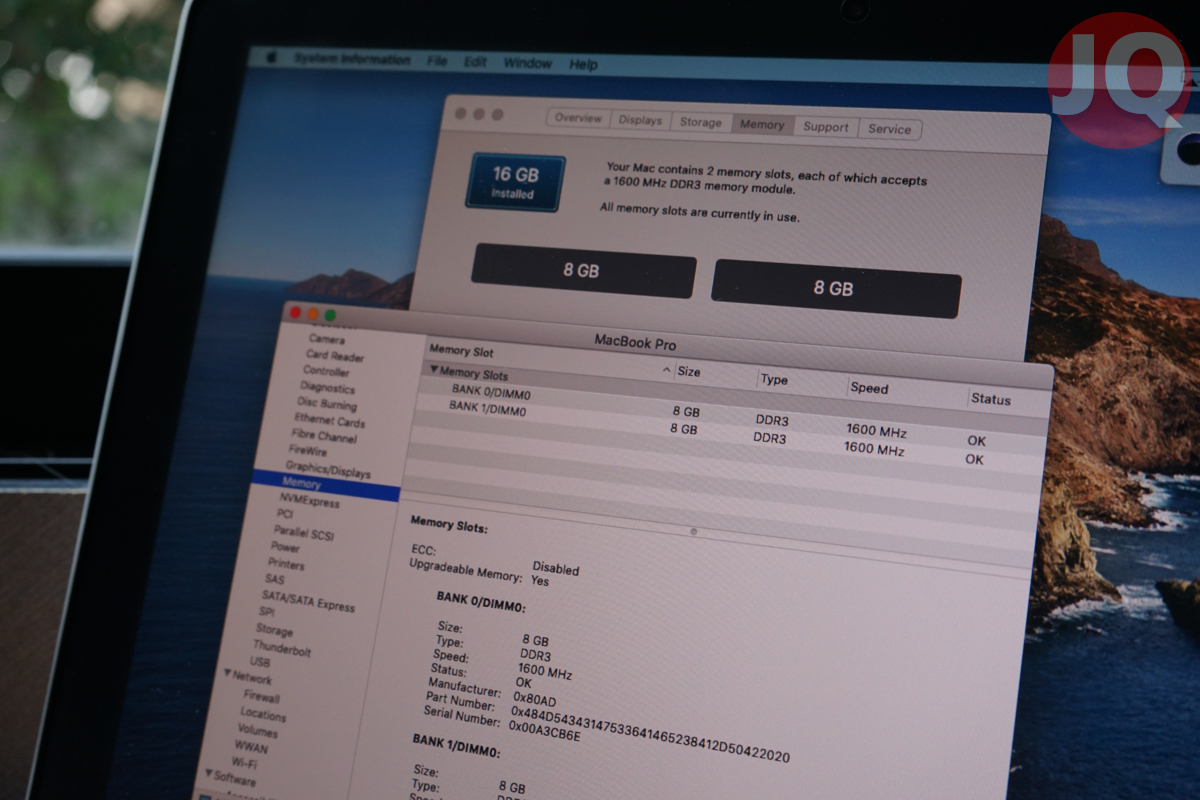Click the pane divider handle below the table
The width and height of the screenshot is (1200, 800).
coord(694,532)
